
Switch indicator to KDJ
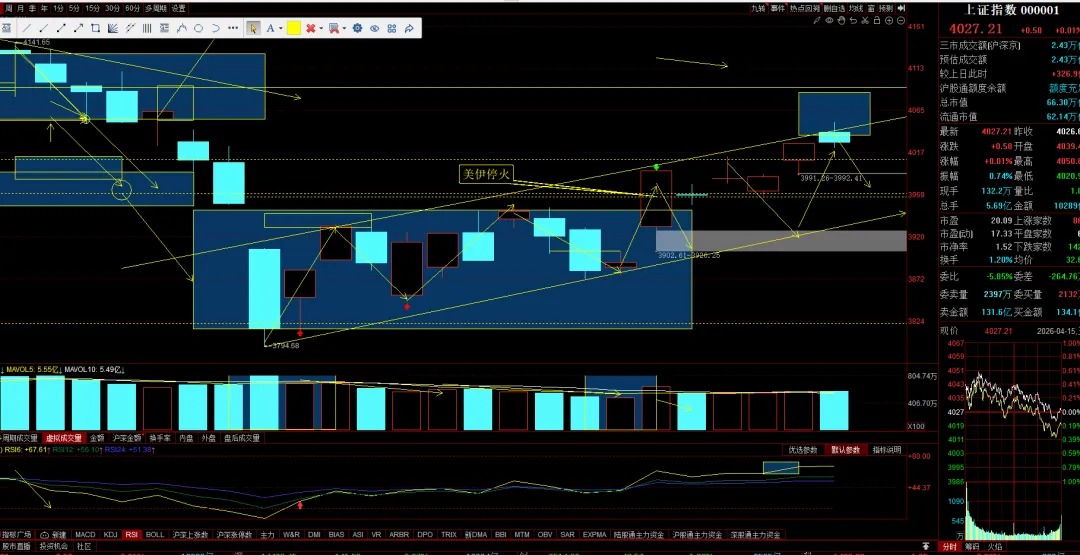[x=110, y=534]
